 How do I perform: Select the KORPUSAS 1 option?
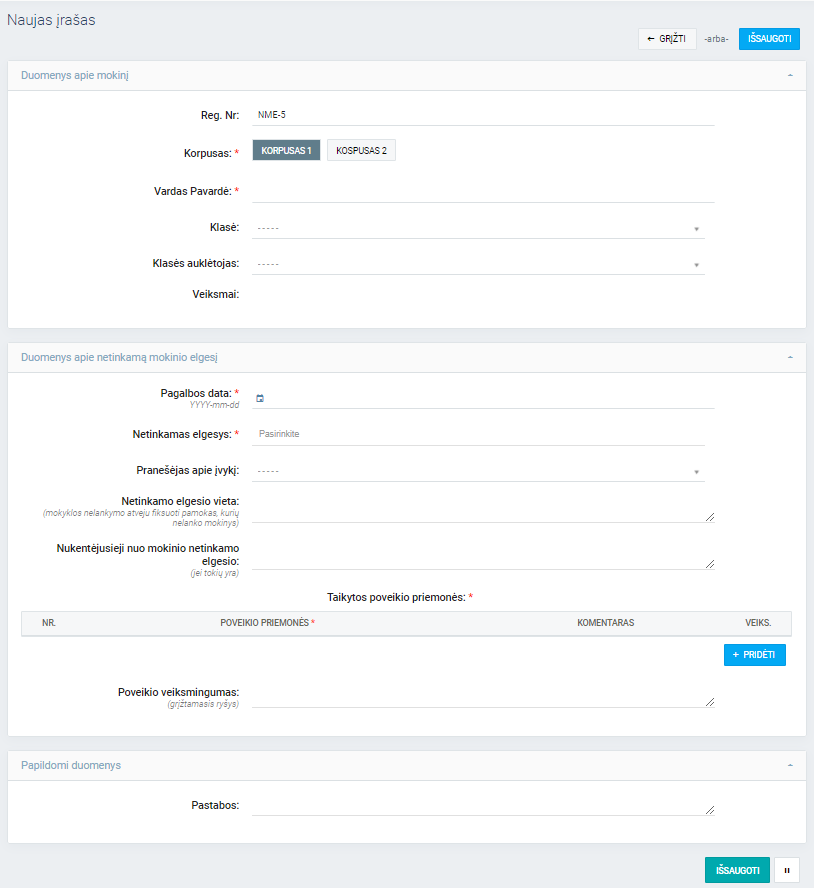point(286,150)
